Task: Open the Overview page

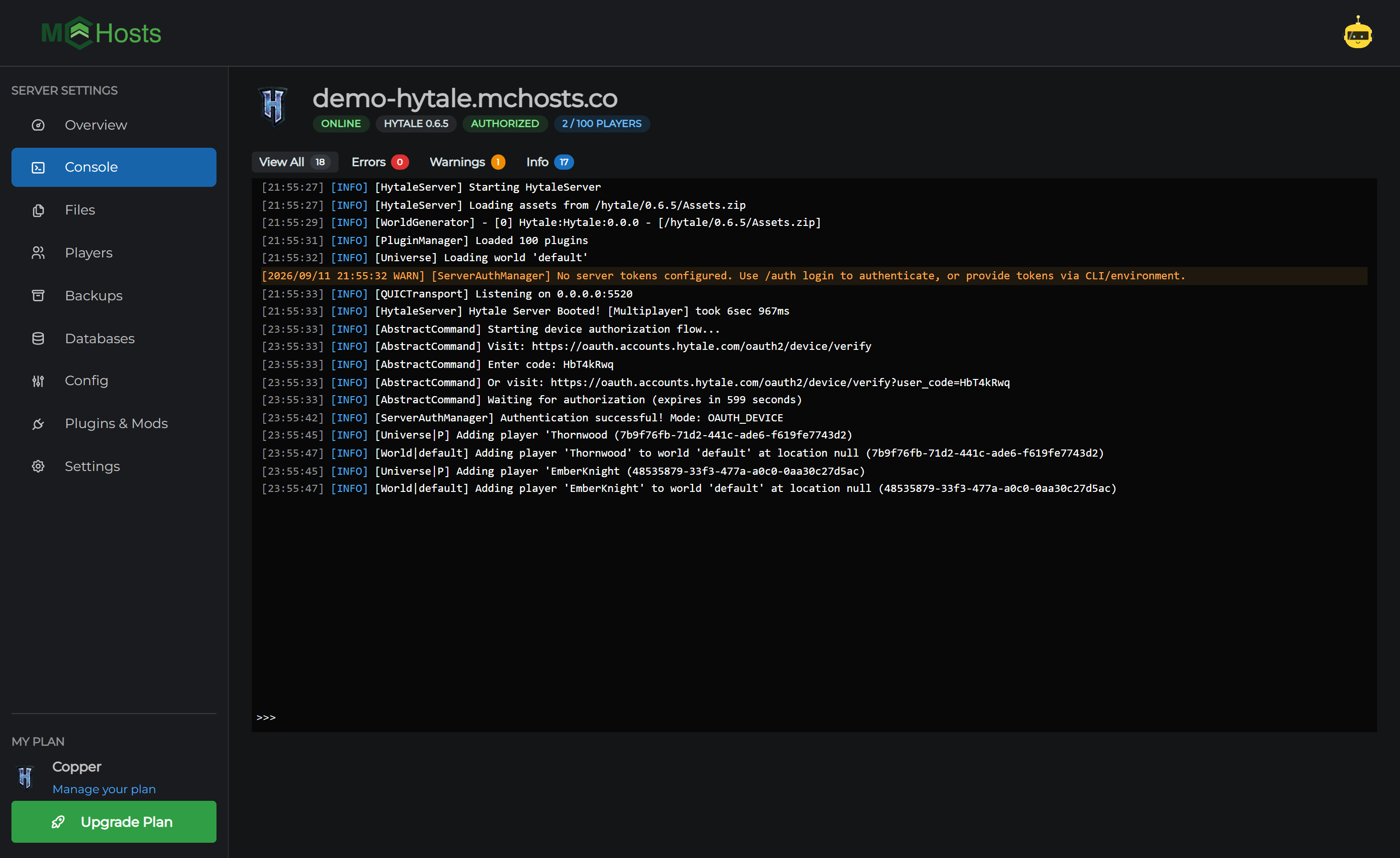Action: (x=113, y=125)
